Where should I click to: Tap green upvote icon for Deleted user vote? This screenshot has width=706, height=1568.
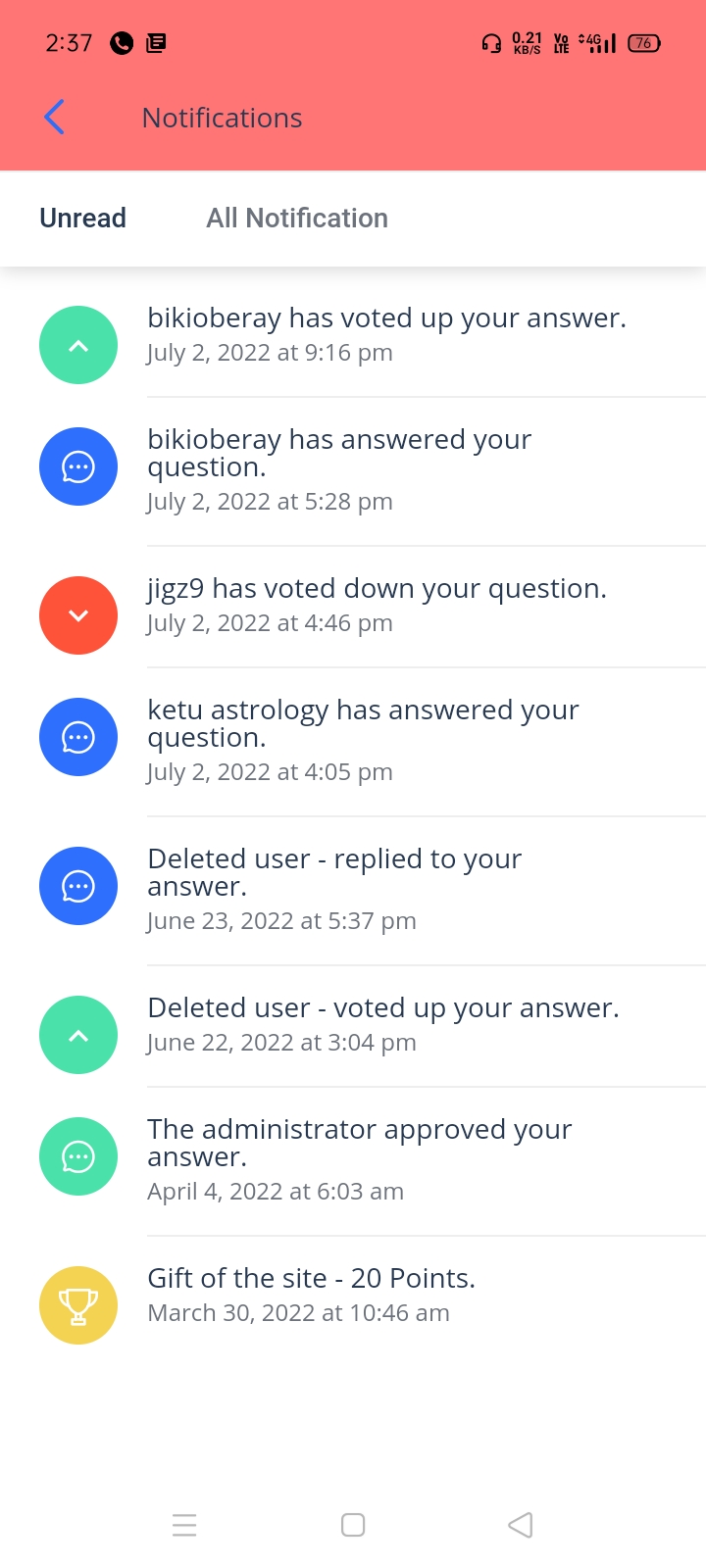tap(78, 1035)
